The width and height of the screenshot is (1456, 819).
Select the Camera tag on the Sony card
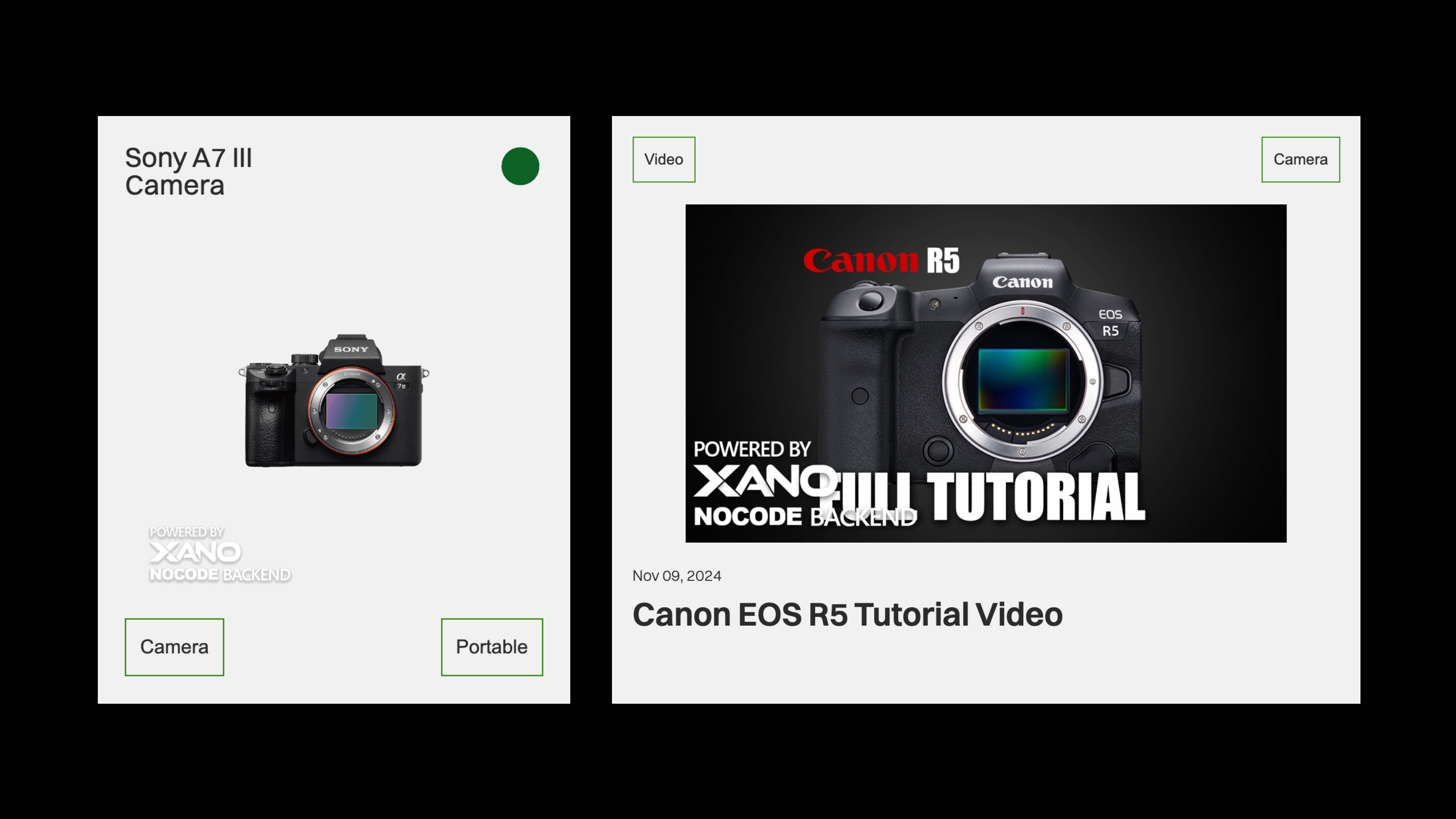174,646
